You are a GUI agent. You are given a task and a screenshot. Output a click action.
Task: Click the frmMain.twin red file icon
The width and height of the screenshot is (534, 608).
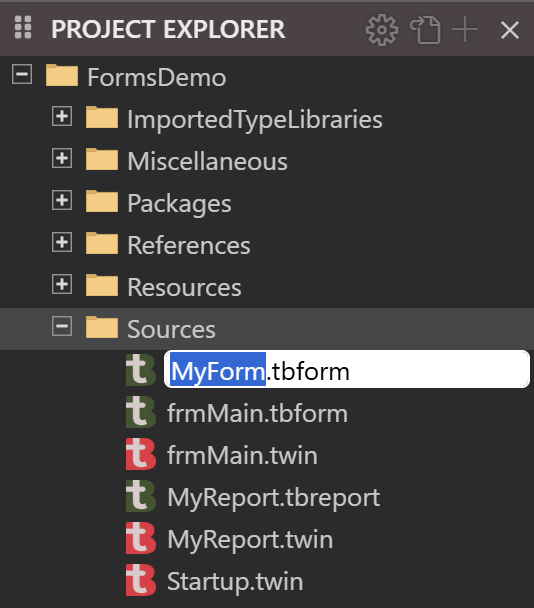pyautogui.click(x=141, y=454)
